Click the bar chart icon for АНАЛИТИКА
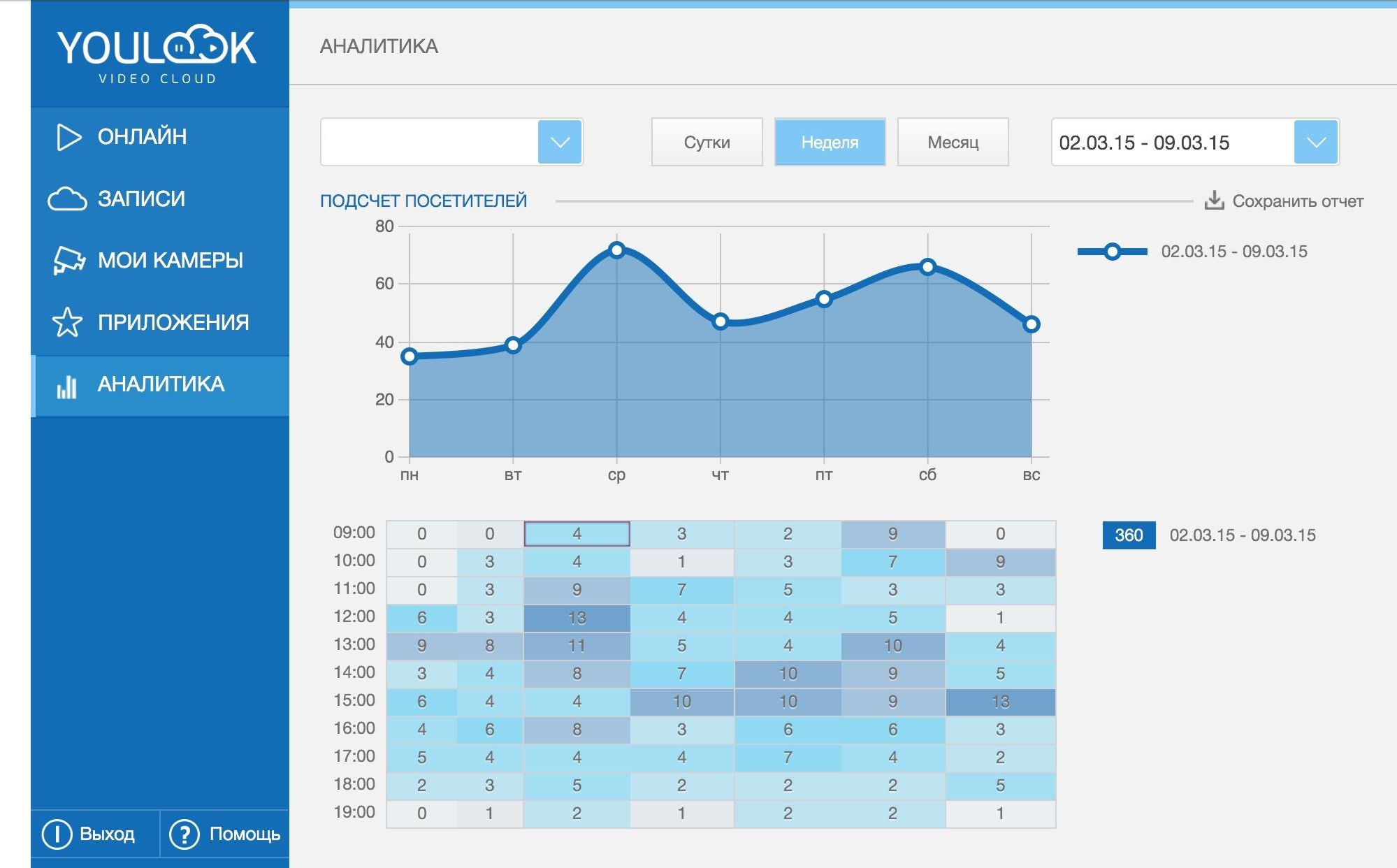Image resolution: width=1397 pixels, height=868 pixels. 66,386
